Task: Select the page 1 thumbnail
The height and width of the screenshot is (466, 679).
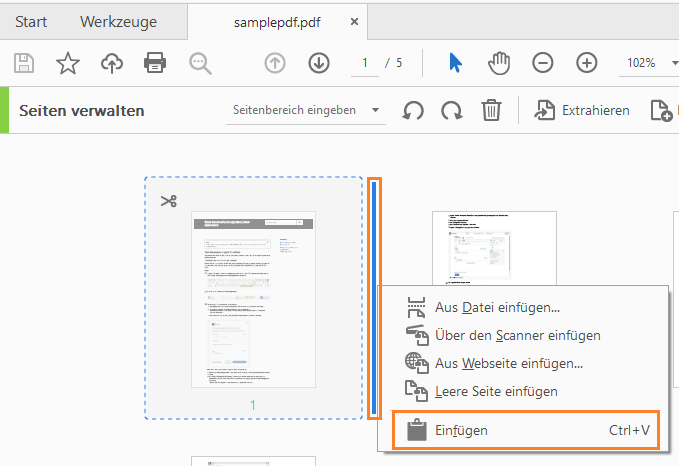Action: point(253,299)
